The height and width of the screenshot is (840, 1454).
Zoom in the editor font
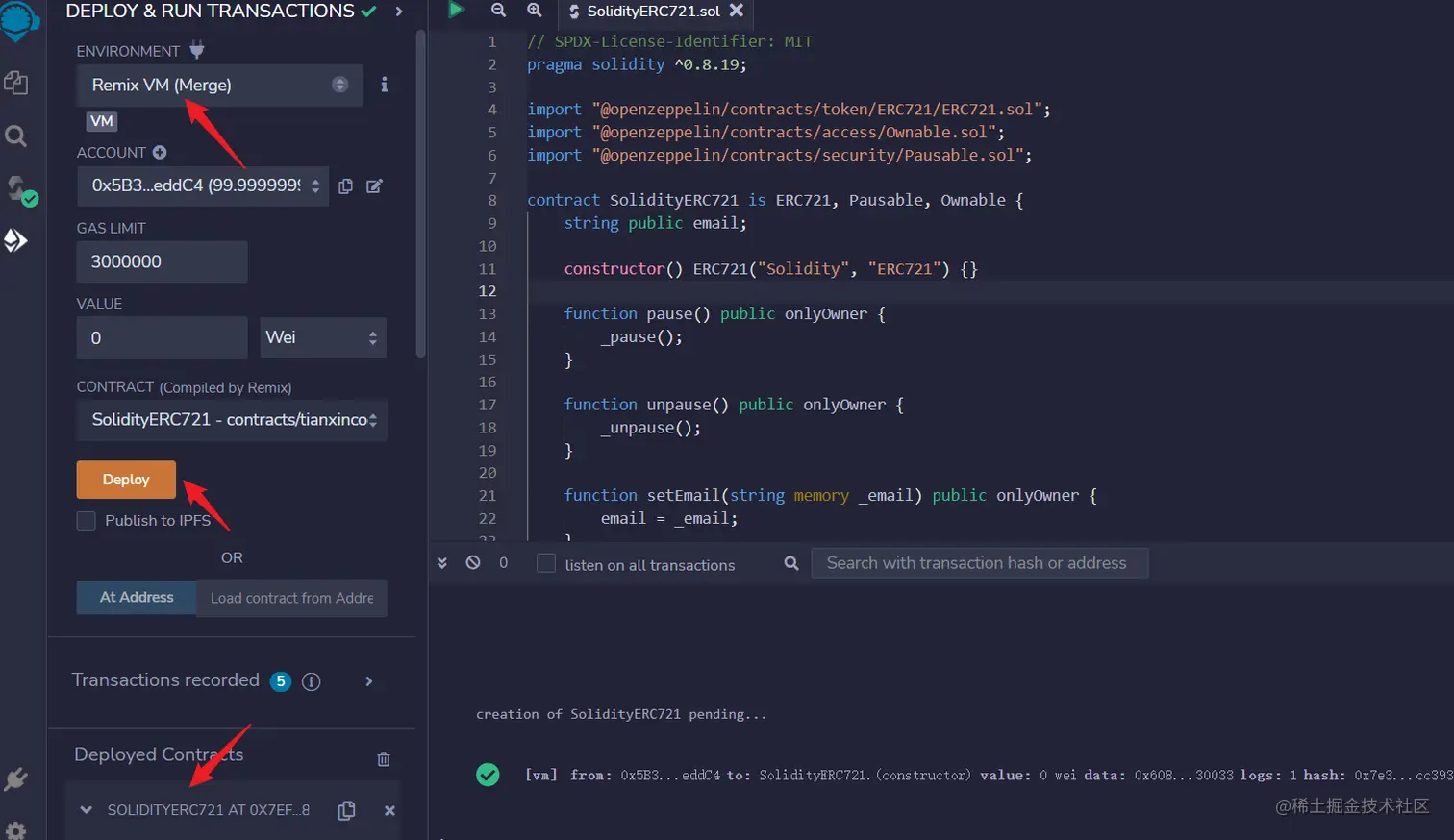(x=535, y=10)
